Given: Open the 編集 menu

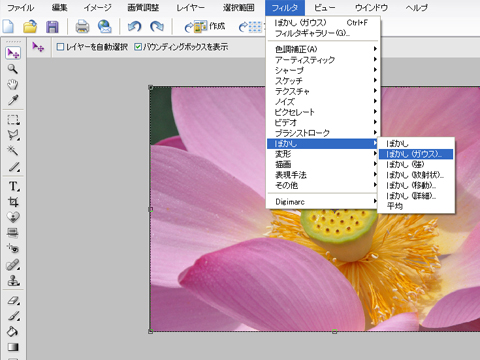Looking at the screenshot, I should [60, 8].
